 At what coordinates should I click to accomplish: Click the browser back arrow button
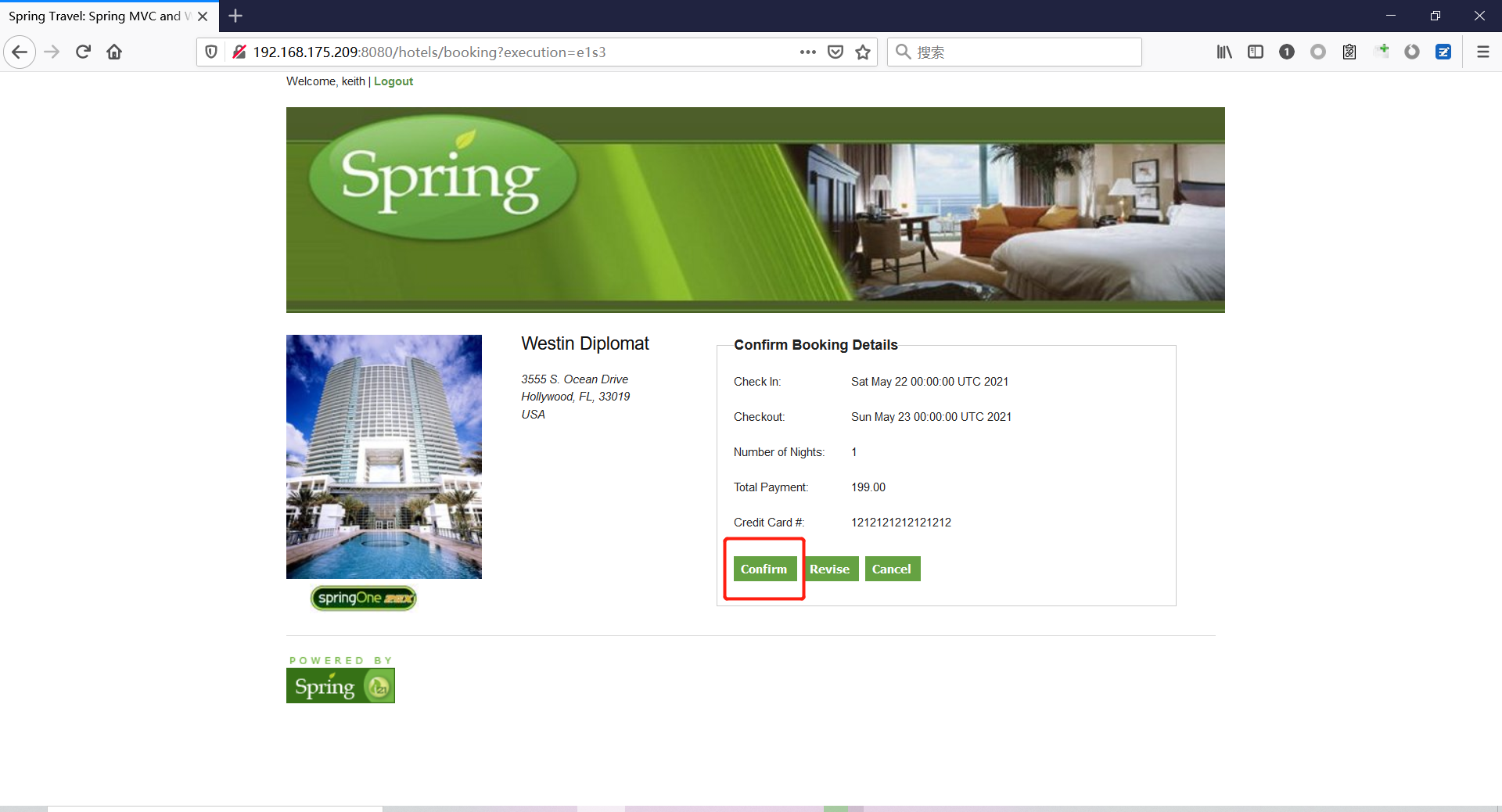pos(20,52)
